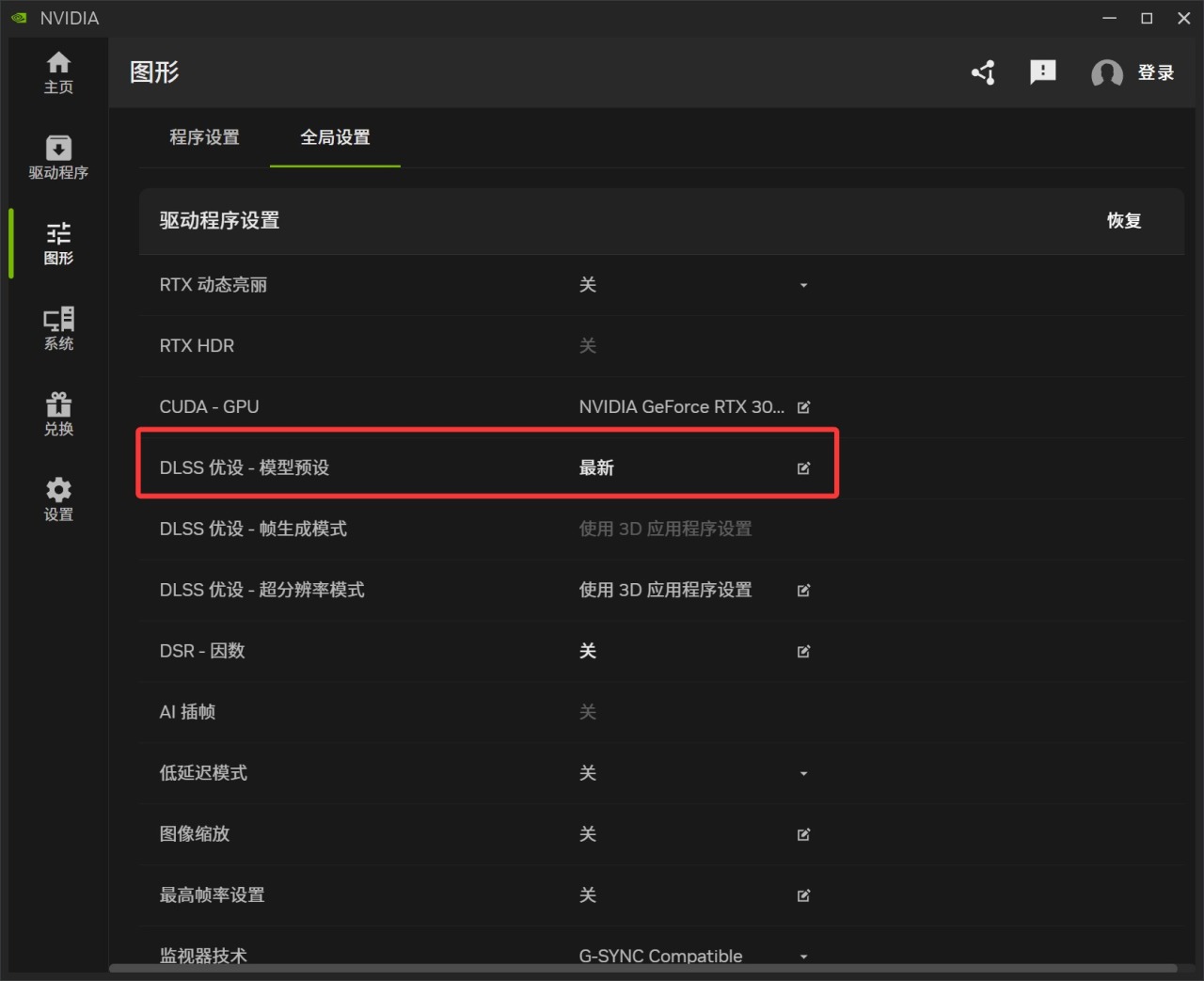Click the feedback notification icon
Screen dimensions: 1204x981
click(1042, 72)
